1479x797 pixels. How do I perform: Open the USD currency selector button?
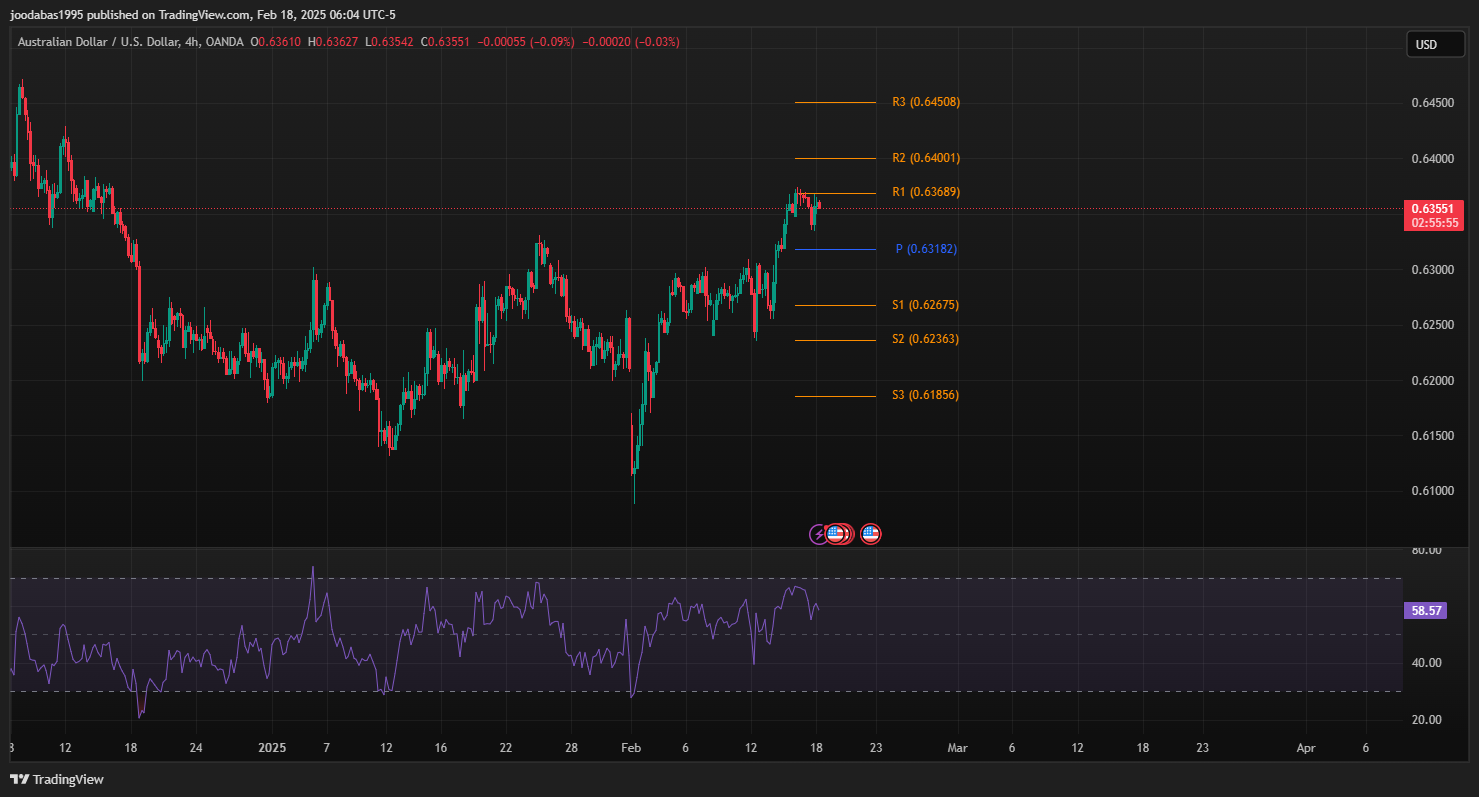point(1425,44)
